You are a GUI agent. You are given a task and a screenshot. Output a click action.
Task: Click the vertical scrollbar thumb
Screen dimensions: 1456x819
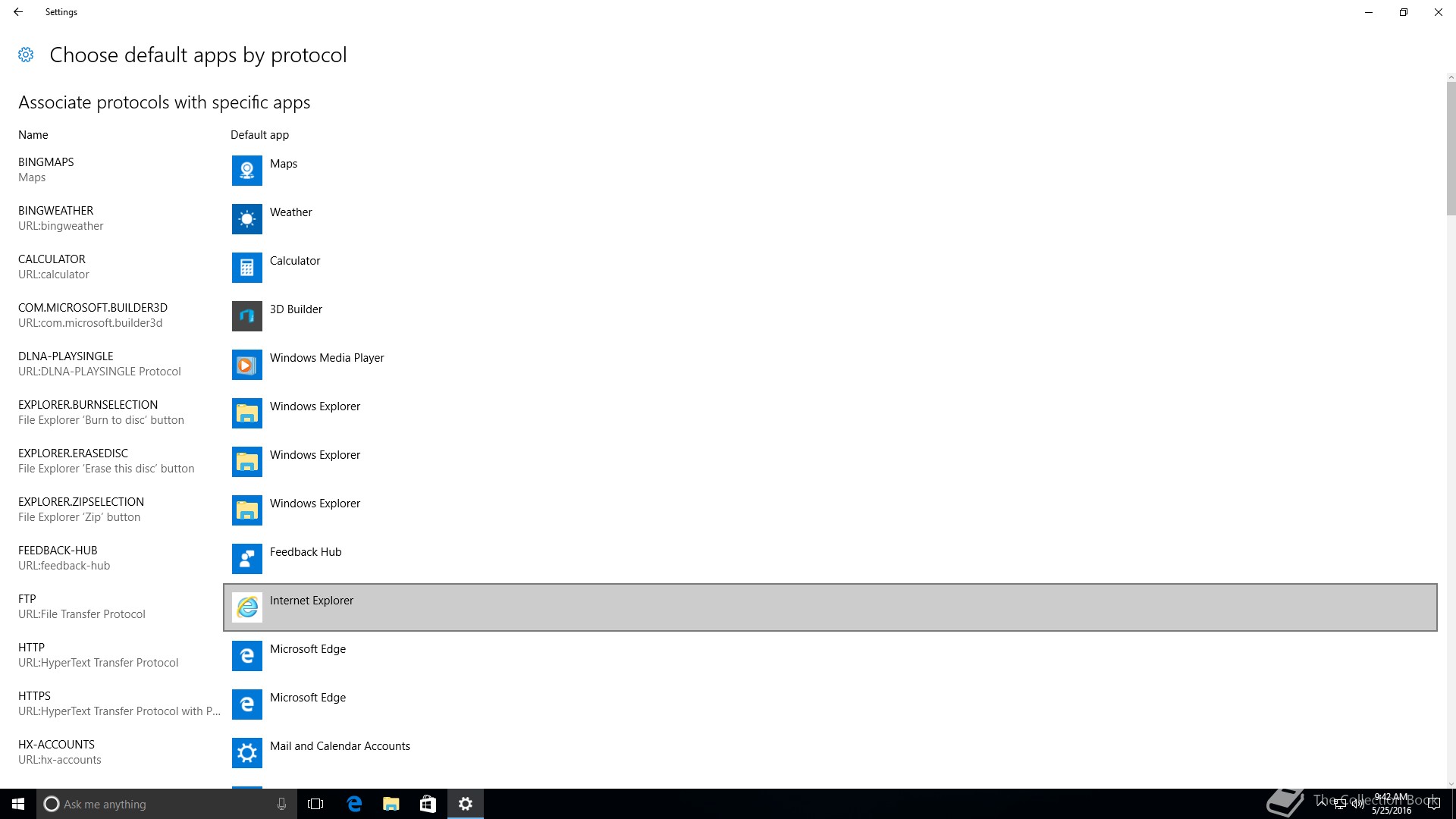point(1451,148)
